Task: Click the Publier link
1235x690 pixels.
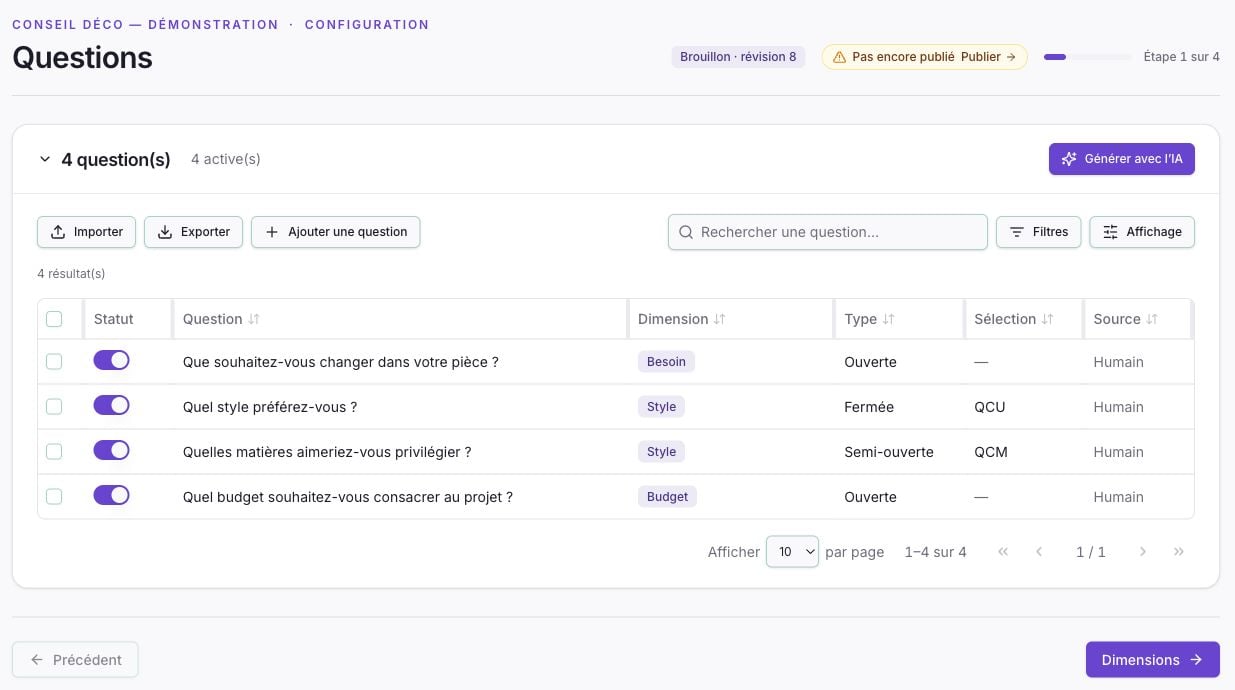Action: (988, 57)
